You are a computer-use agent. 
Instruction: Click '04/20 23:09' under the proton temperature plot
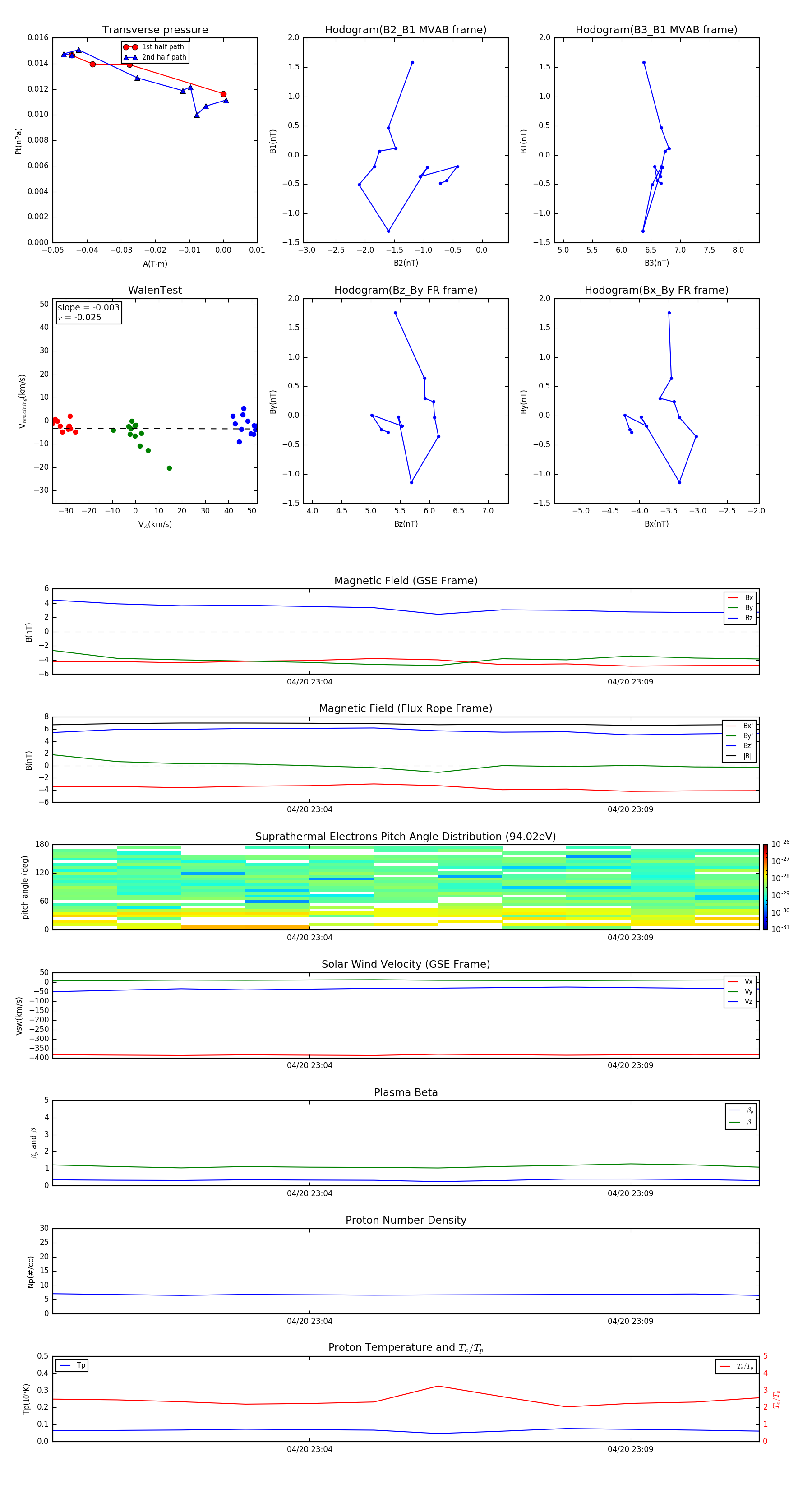point(631,1449)
